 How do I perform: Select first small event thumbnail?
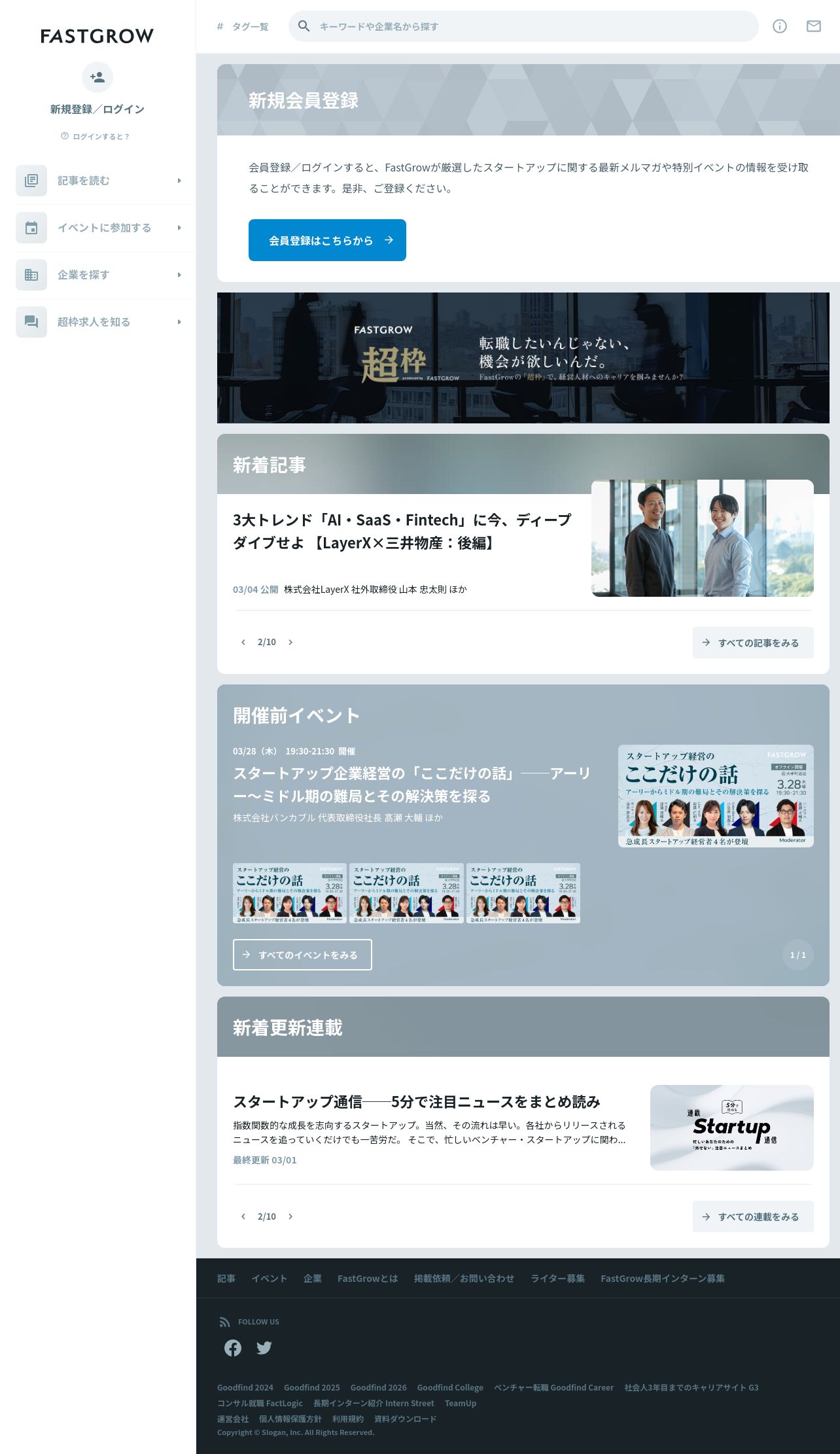pyautogui.click(x=290, y=893)
